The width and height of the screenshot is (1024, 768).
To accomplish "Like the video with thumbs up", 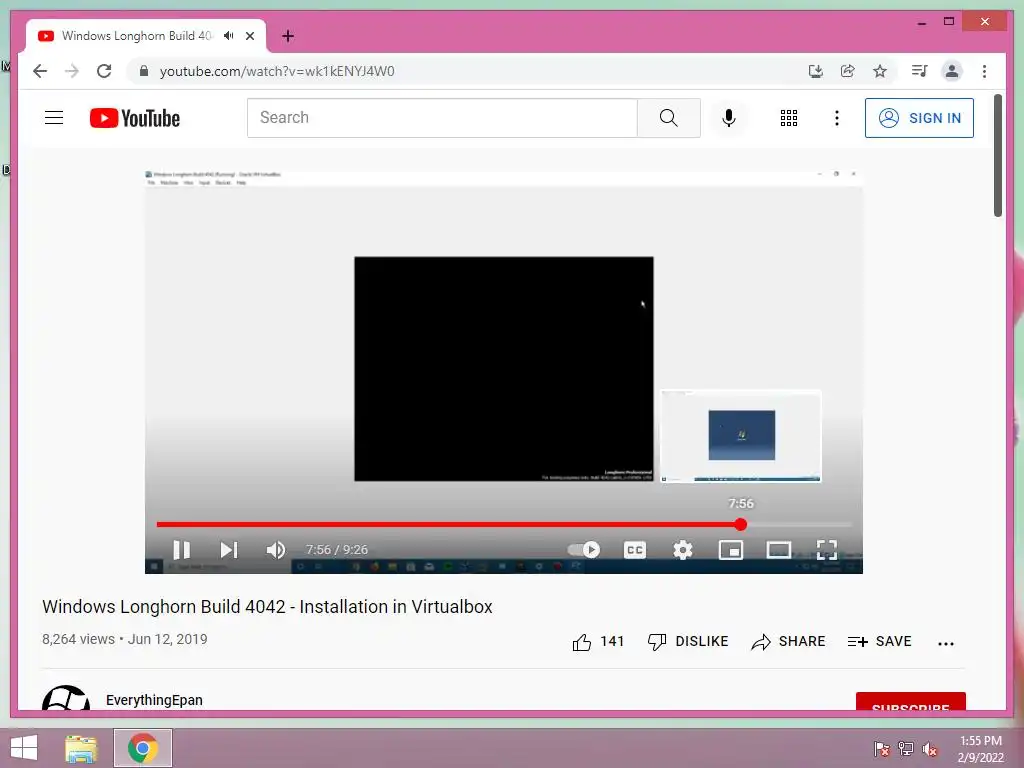I will pos(582,642).
